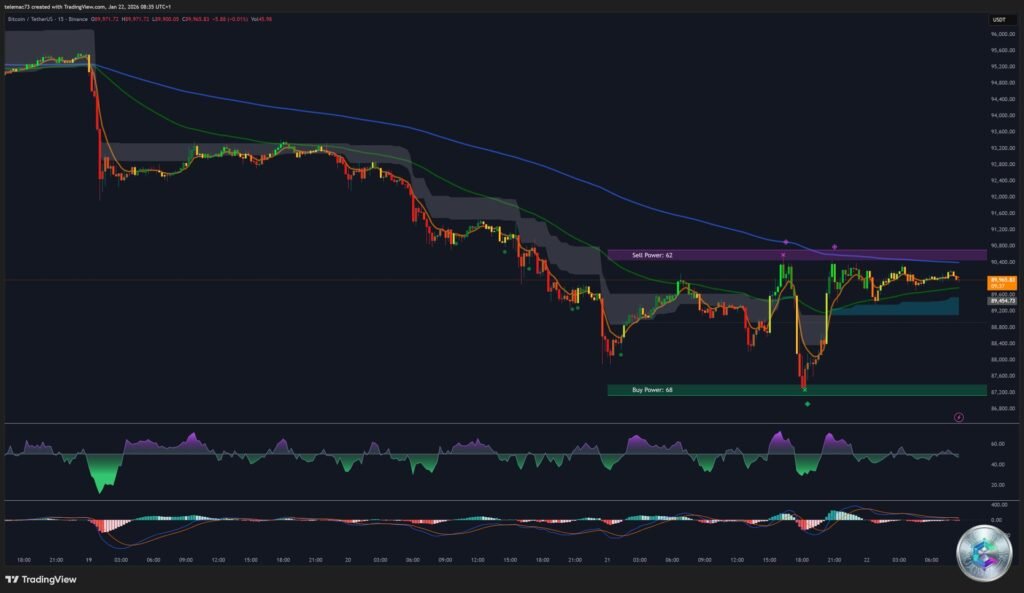Click the purple X marker in Sell Power zone

click(784, 256)
